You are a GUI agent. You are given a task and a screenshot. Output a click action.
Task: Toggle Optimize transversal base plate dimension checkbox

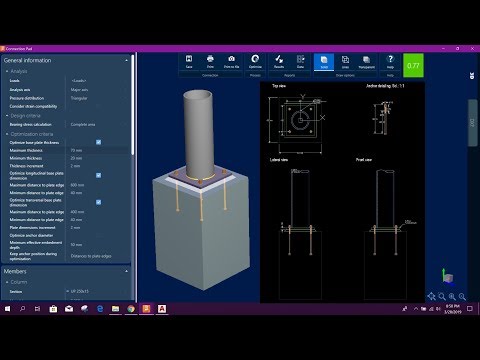(99, 202)
